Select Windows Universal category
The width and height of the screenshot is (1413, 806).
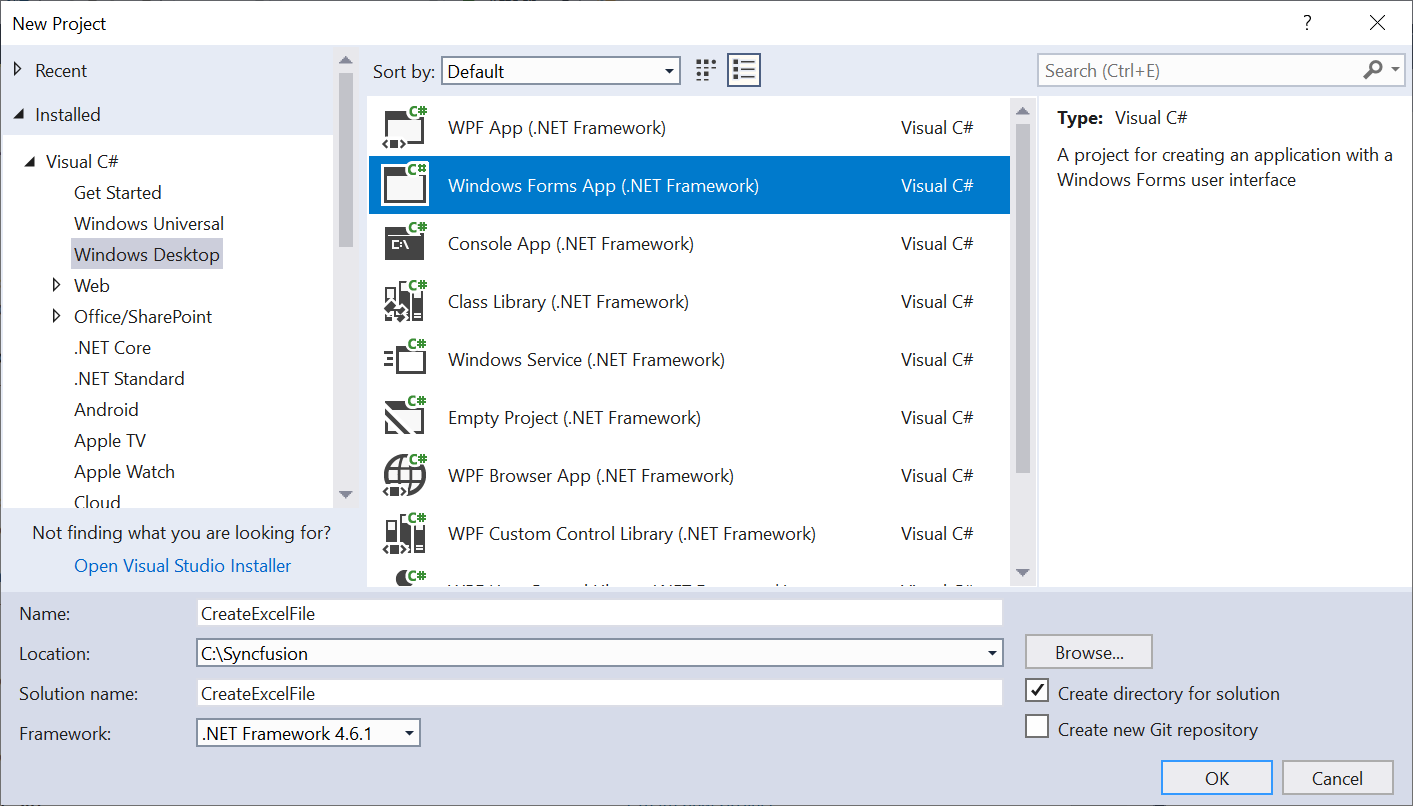[149, 224]
